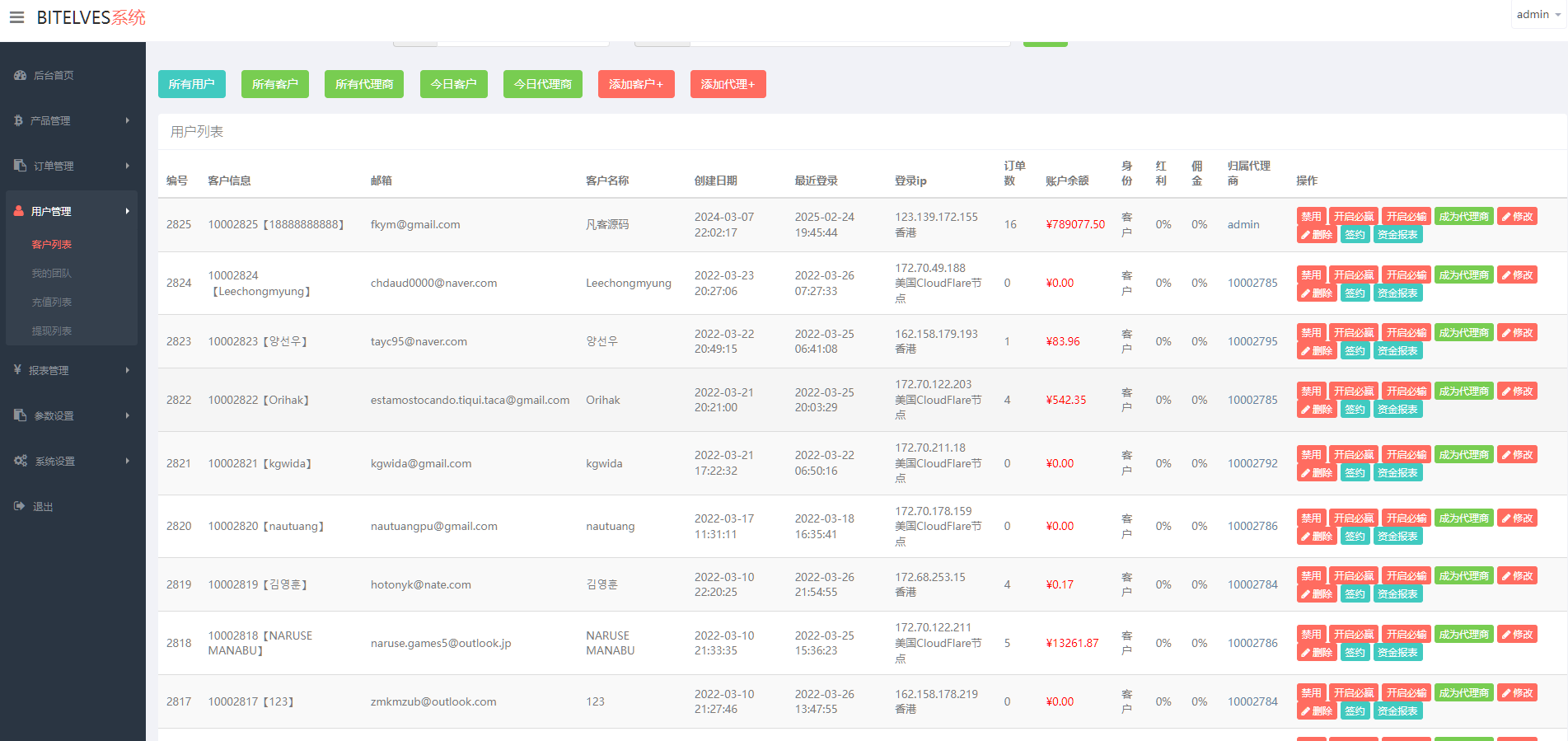Click the hamburger menu icon beside BITELVES

pyautogui.click(x=16, y=17)
